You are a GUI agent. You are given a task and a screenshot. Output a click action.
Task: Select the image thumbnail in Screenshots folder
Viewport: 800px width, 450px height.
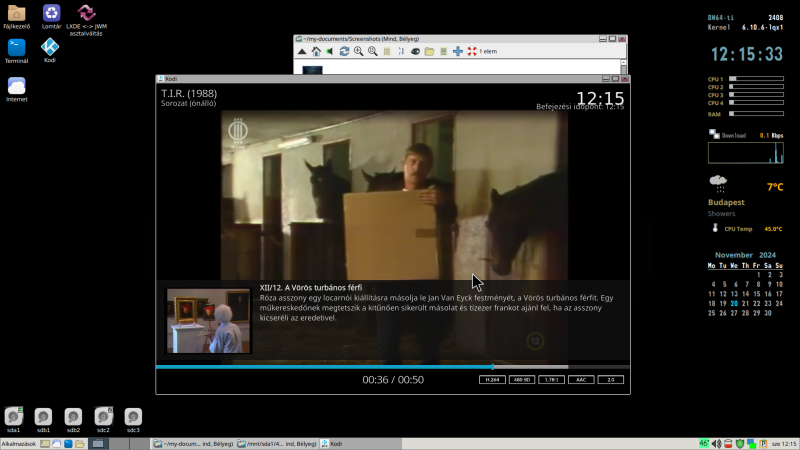(312, 70)
